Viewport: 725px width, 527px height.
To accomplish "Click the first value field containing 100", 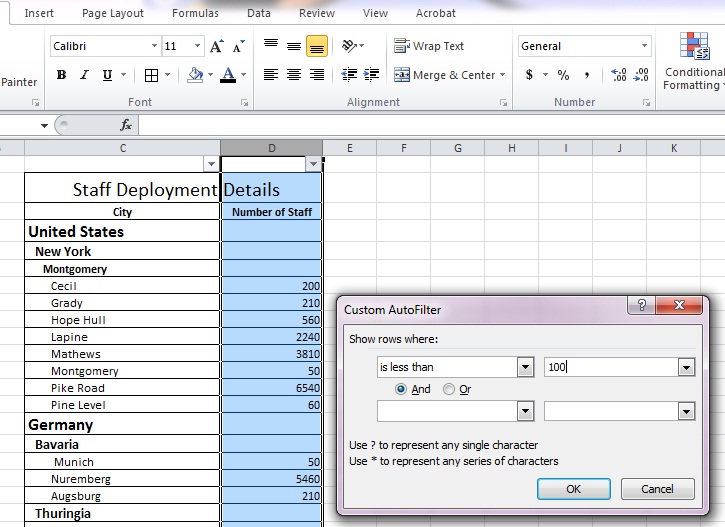I will [x=611, y=368].
